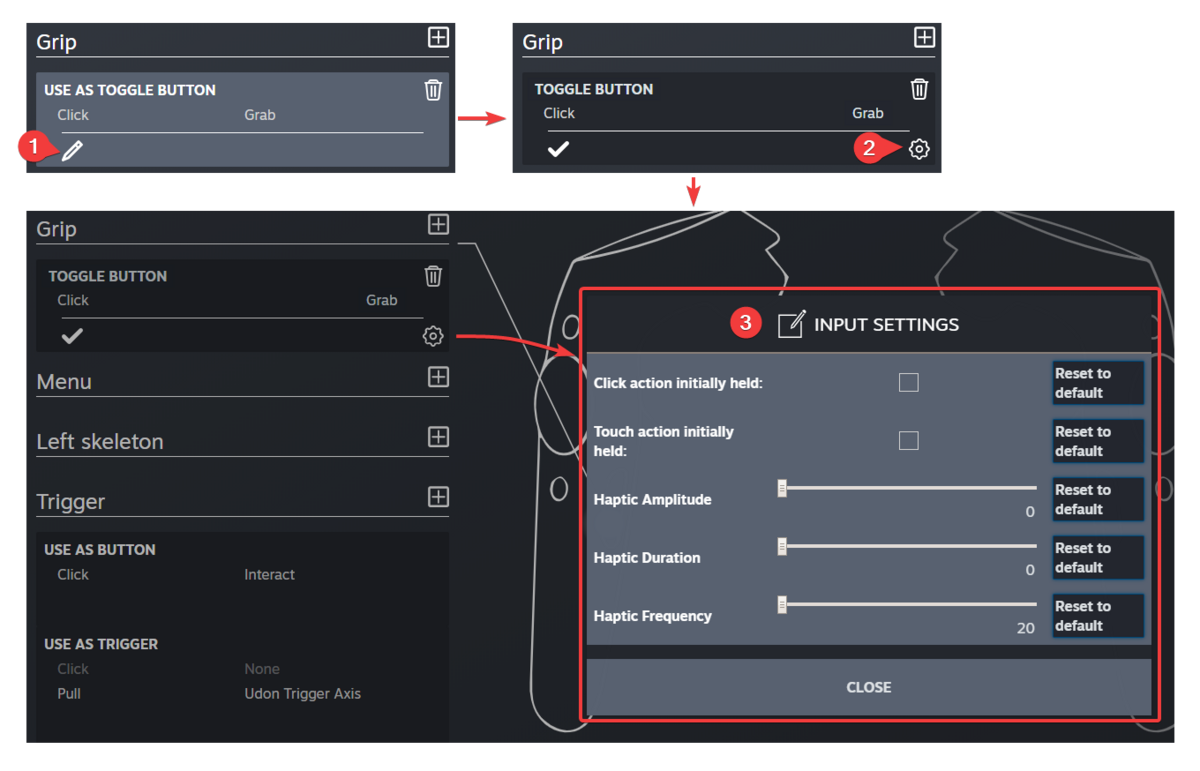
Task: Select the Grip section header
Action: coord(56,229)
